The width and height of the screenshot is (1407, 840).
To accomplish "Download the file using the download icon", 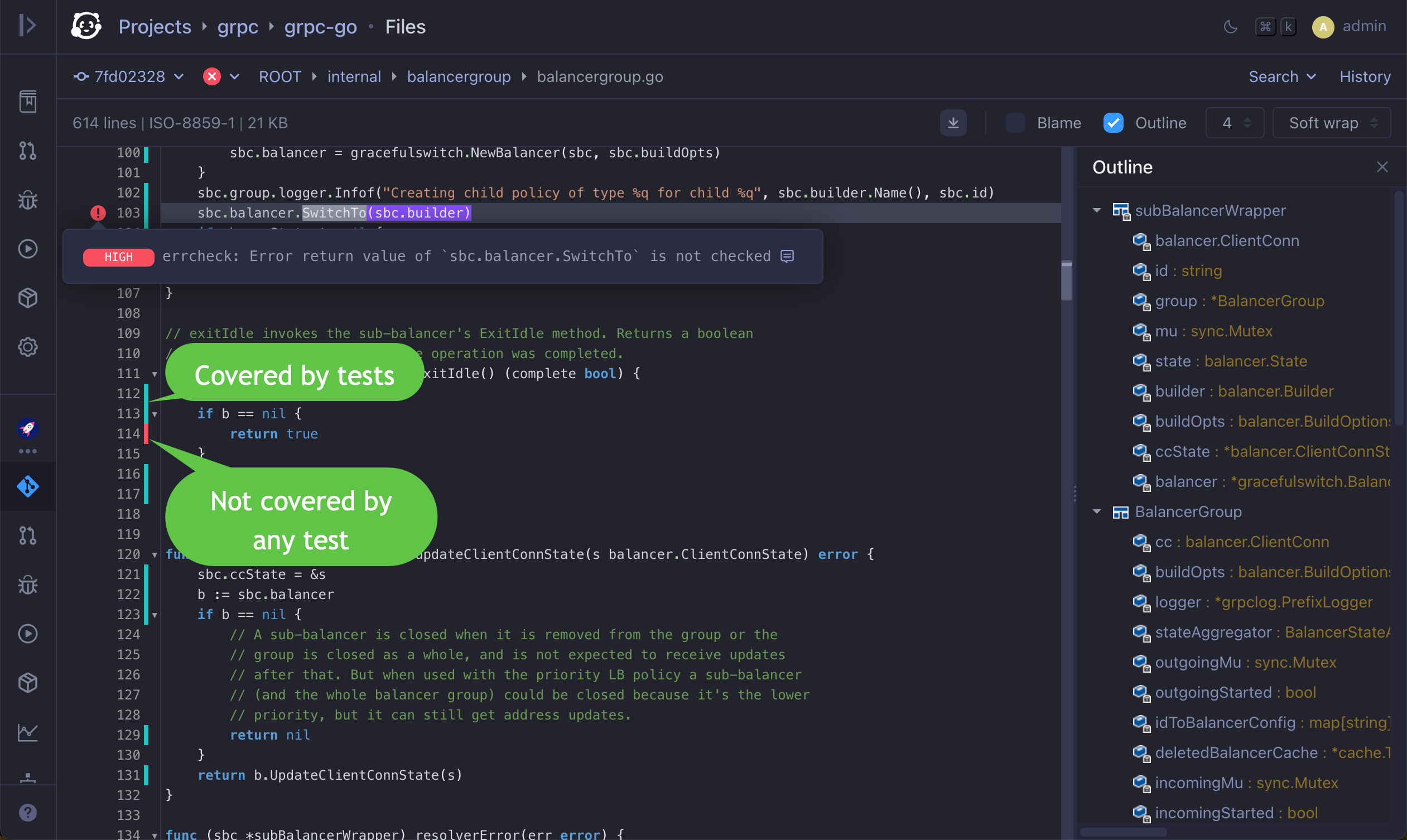I will (953, 122).
